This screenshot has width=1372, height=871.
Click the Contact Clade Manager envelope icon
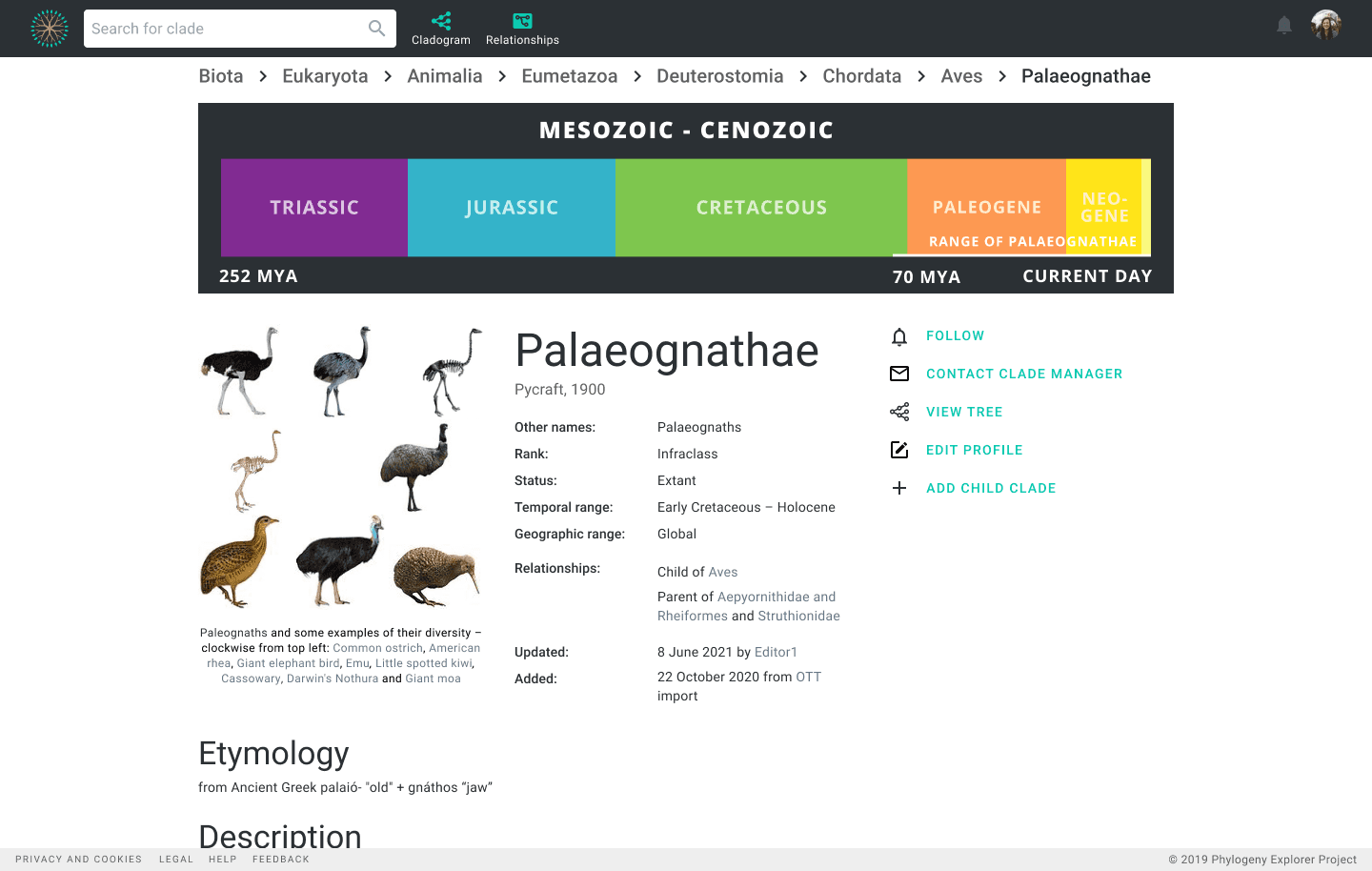(899, 374)
